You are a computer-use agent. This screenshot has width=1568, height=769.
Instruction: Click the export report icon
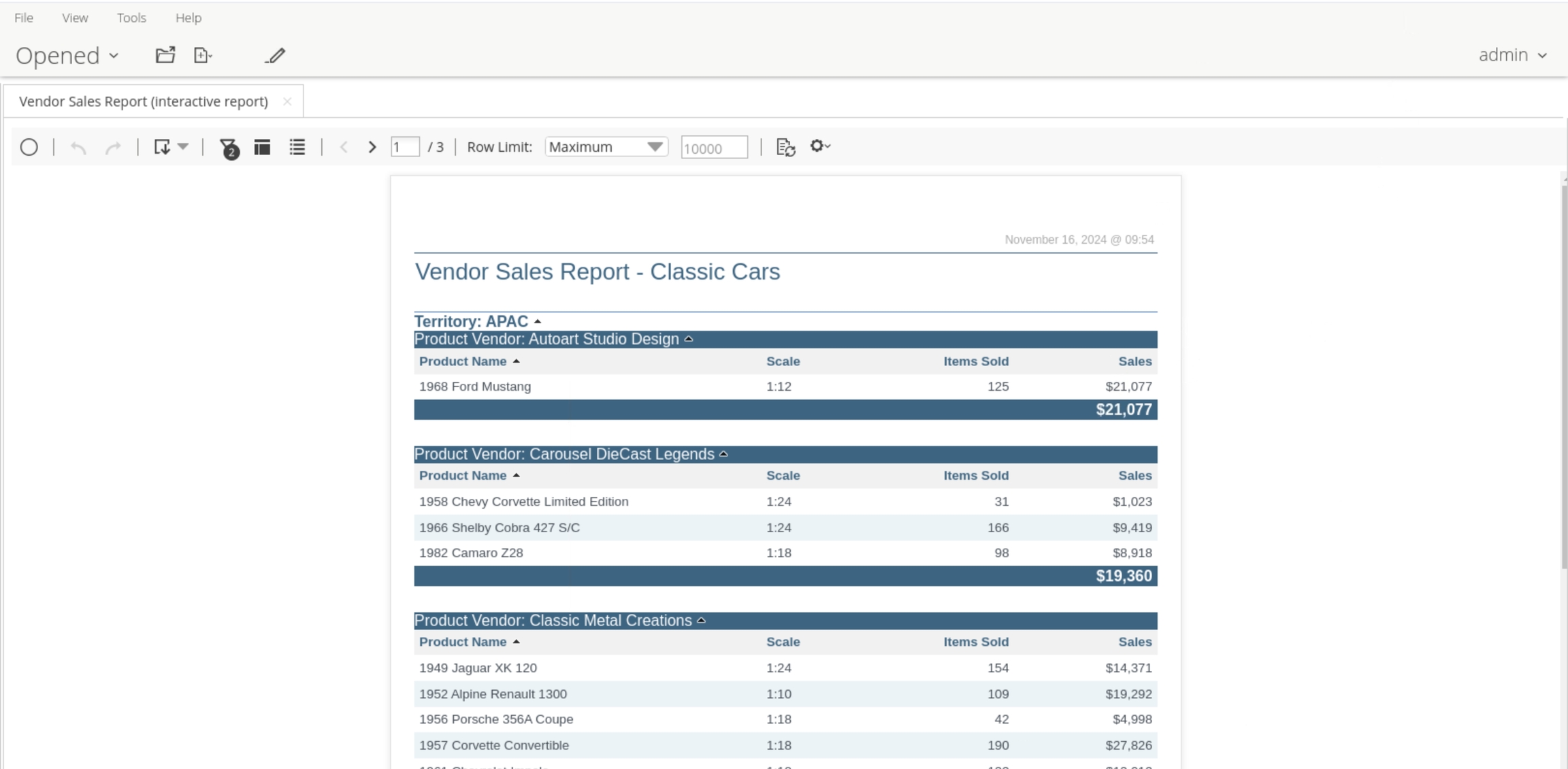(163, 147)
